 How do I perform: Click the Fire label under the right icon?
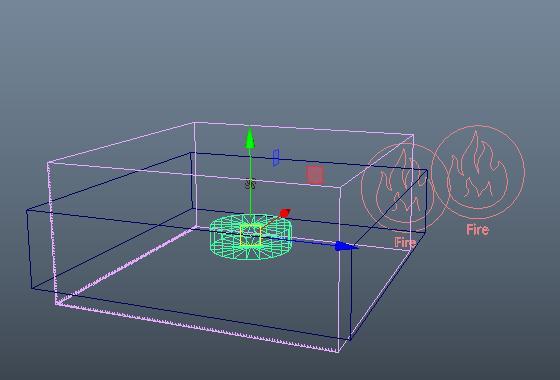point(478,230)
